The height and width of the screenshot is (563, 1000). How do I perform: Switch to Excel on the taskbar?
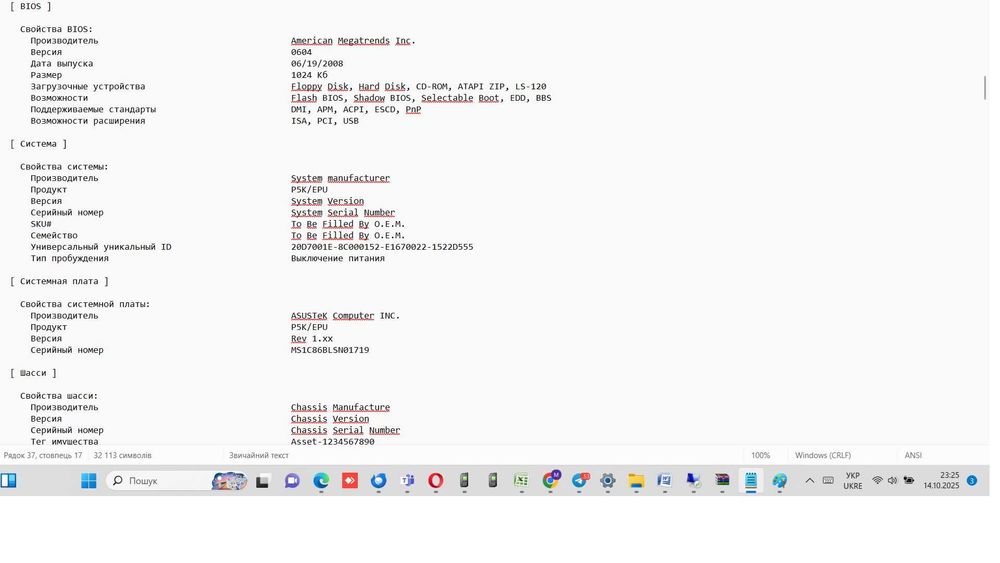click(522, 480)
